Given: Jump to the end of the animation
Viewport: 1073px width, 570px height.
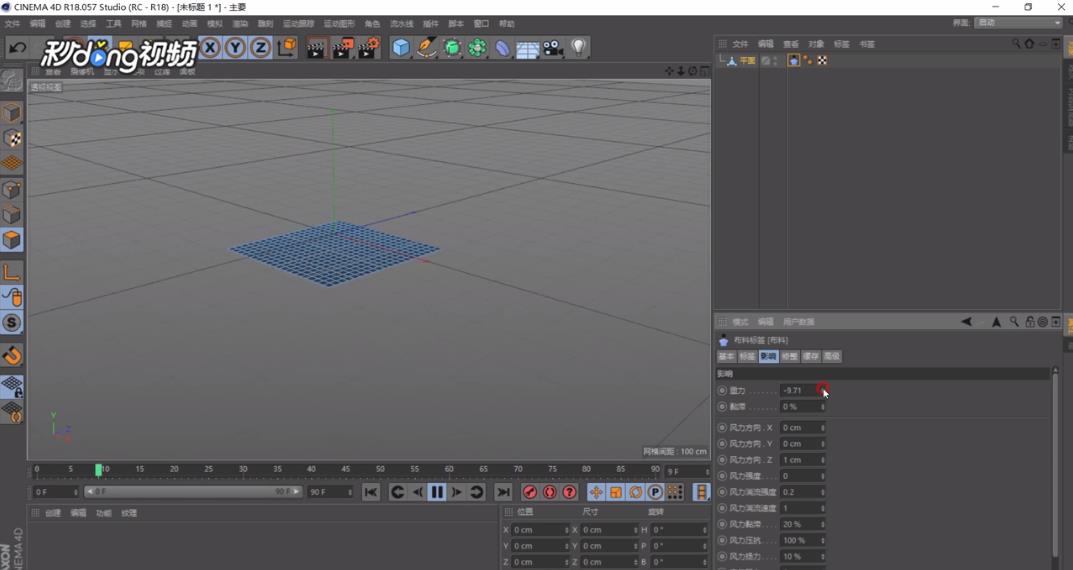Looking at the screenshot, I should coord(503,492).
